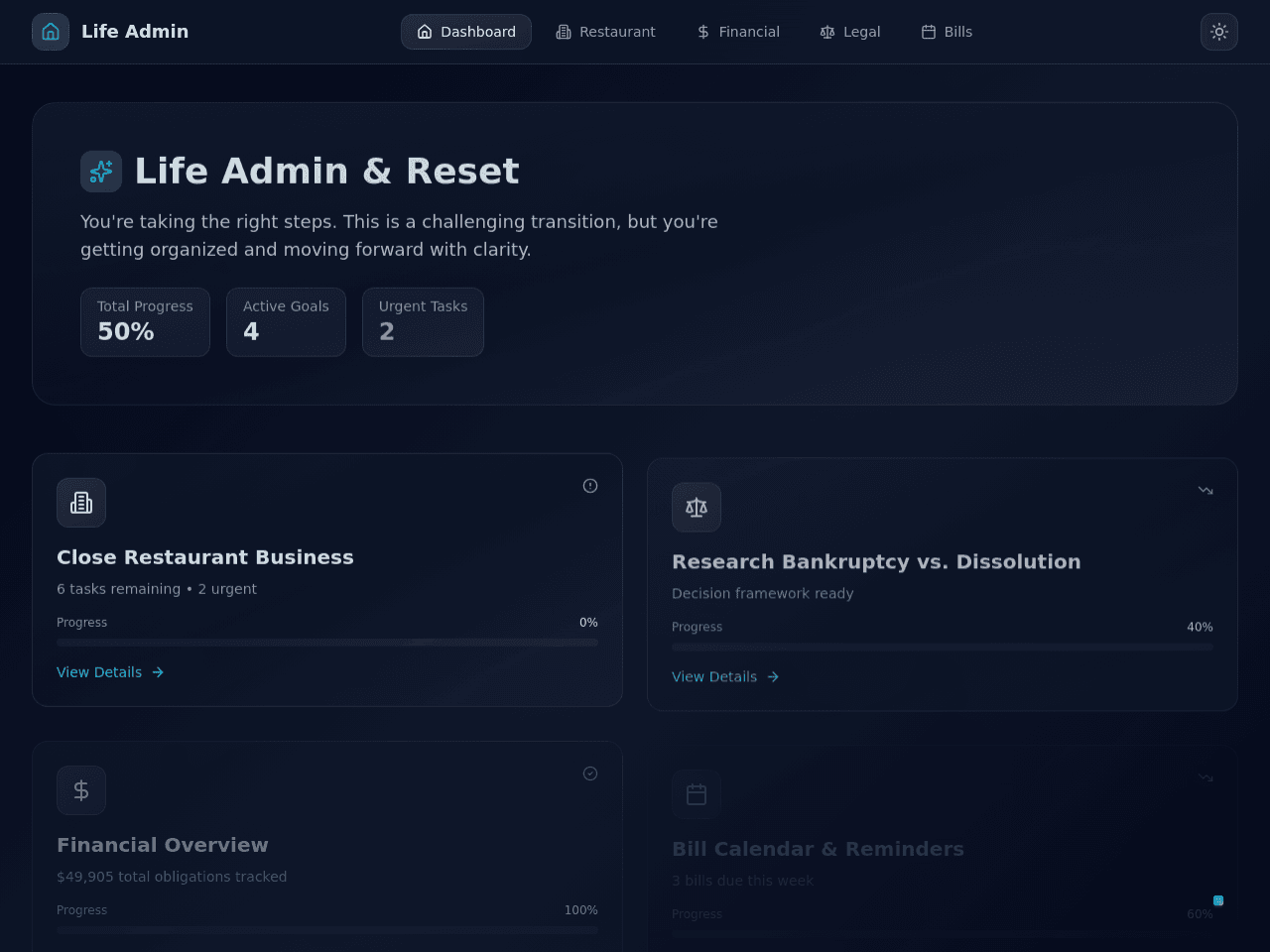1270x952 pixels.
Task: Click the Financial Overview progress bar
Action: point(327,930)
